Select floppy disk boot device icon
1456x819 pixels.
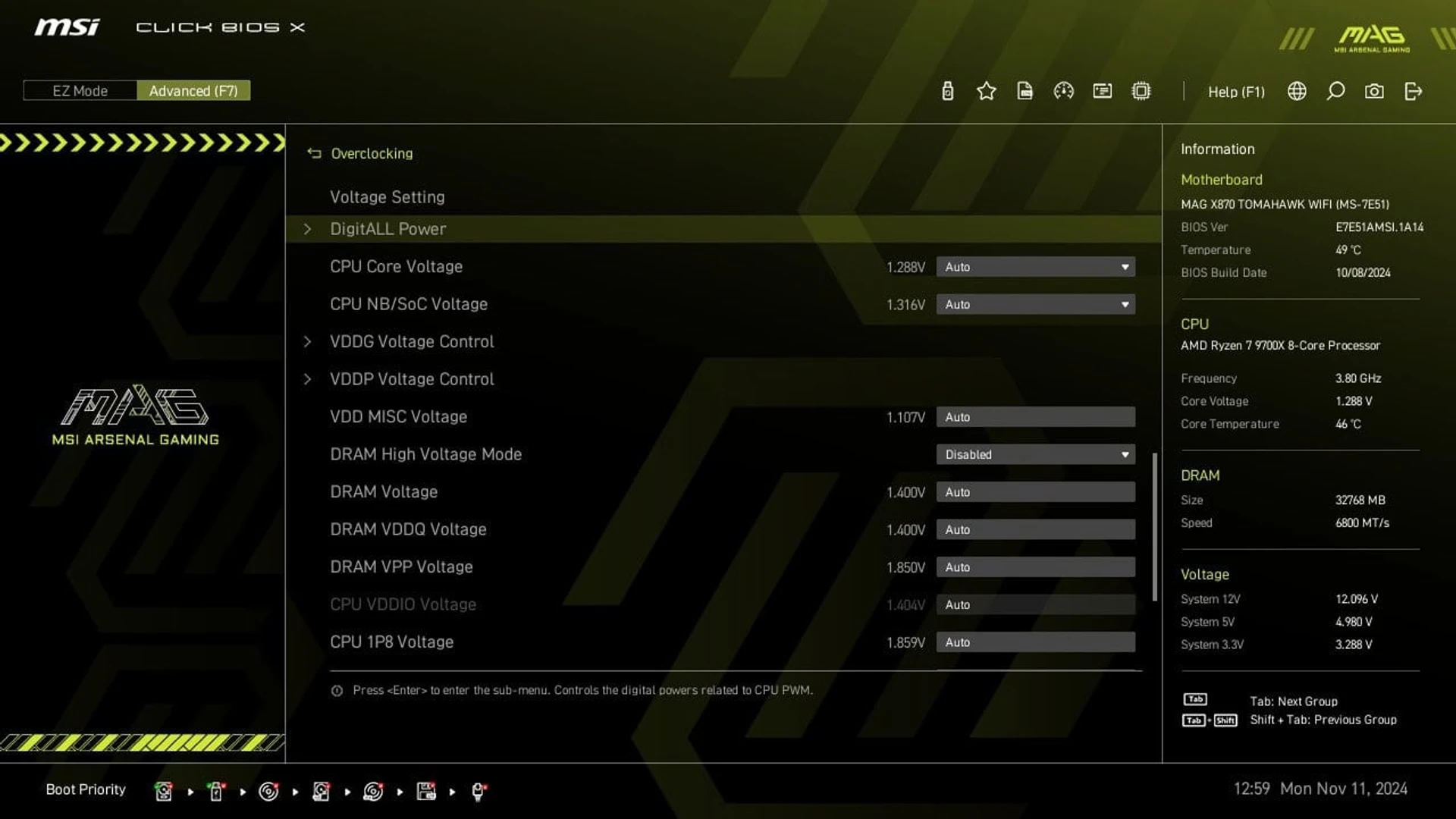point(426,791)
